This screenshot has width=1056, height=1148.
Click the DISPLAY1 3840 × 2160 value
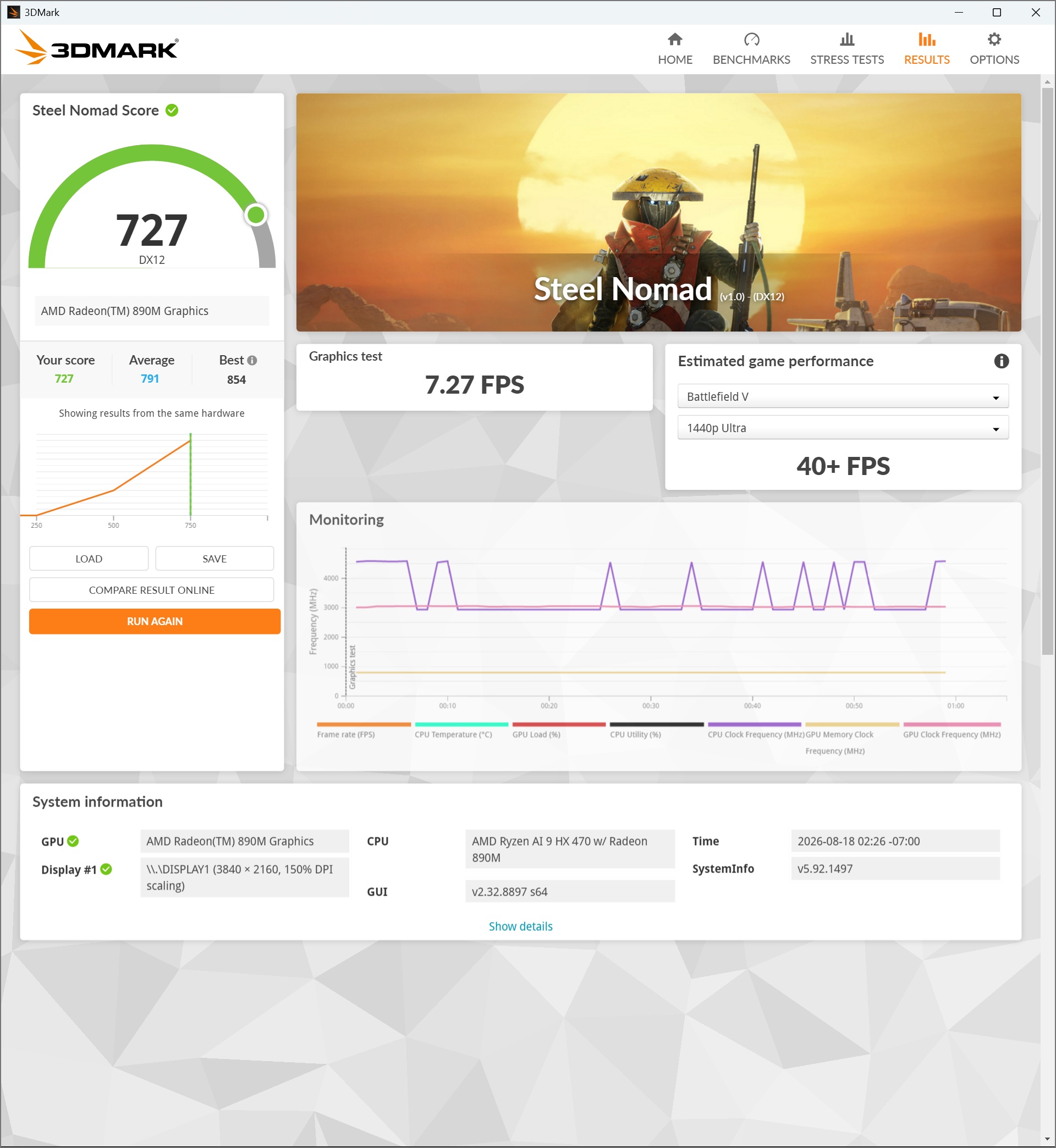tap(245, 877)
